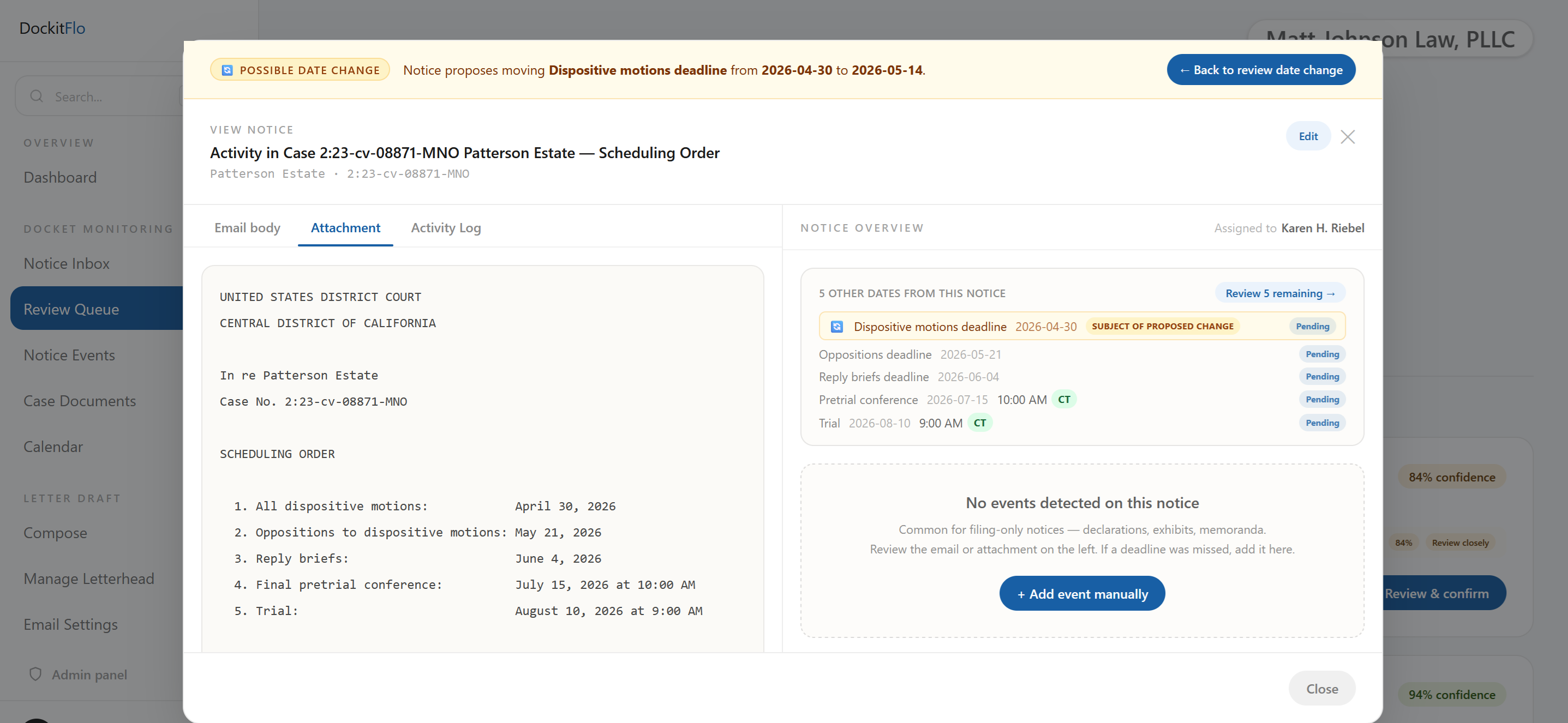Open the Admin panel link
The width and height of the screenshot is (1568, 723).
click(x=79, y=674)
